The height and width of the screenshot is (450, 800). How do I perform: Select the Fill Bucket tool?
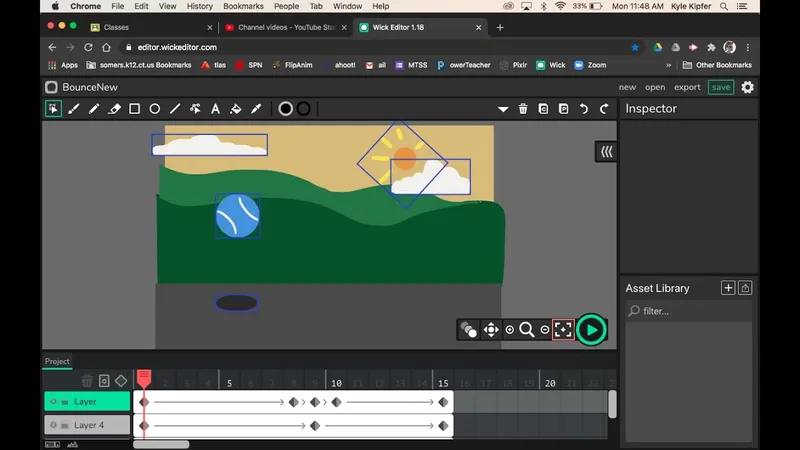(236, 109)
